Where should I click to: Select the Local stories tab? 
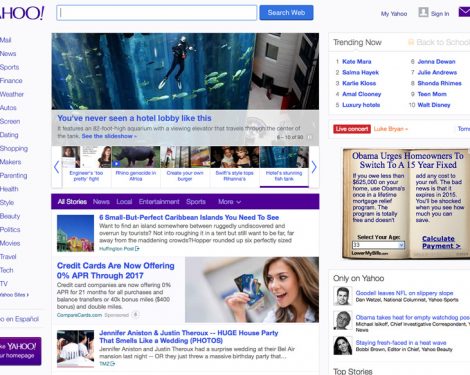124,202
